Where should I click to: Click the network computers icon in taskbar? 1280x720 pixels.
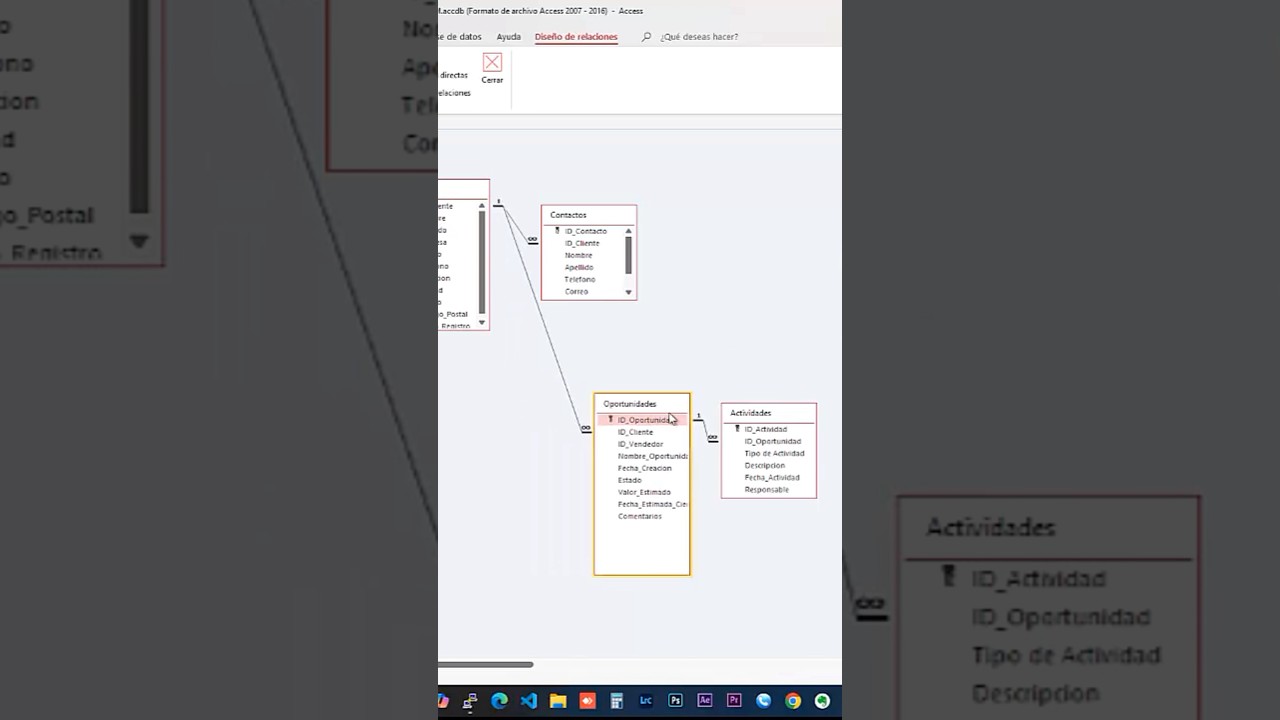click(470, 701)
